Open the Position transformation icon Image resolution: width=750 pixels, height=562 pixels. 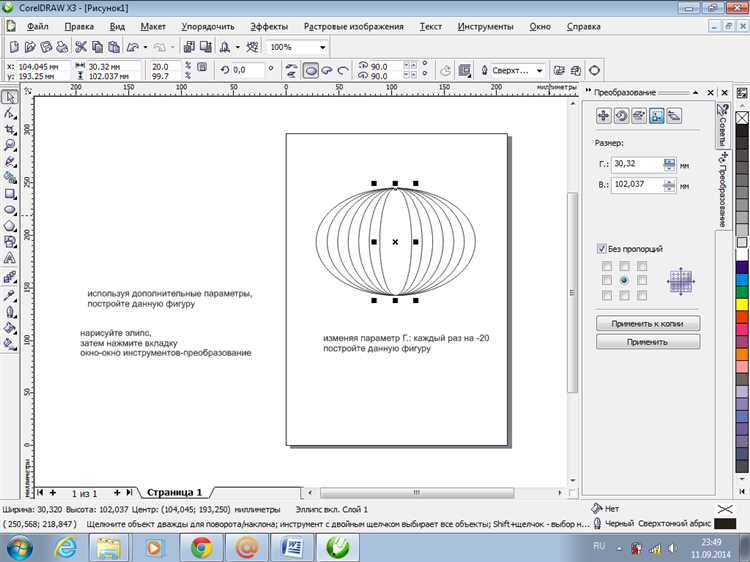click(x=604, y=116)
